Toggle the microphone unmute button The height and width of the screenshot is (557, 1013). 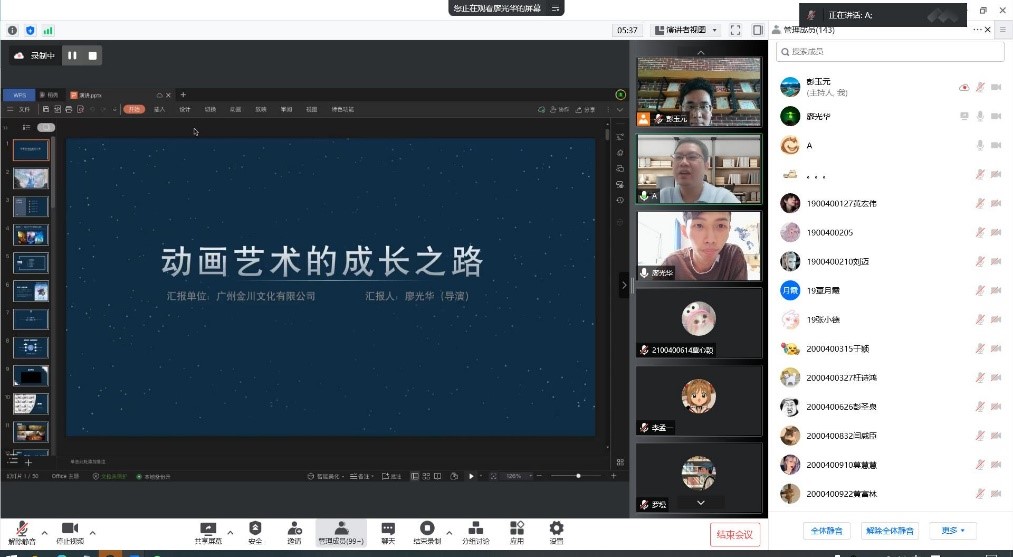(x=21, y=531)
